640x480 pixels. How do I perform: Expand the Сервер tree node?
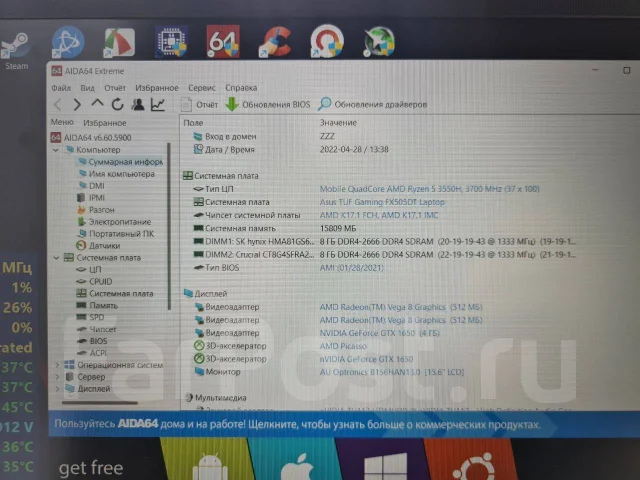click(57, 377)
